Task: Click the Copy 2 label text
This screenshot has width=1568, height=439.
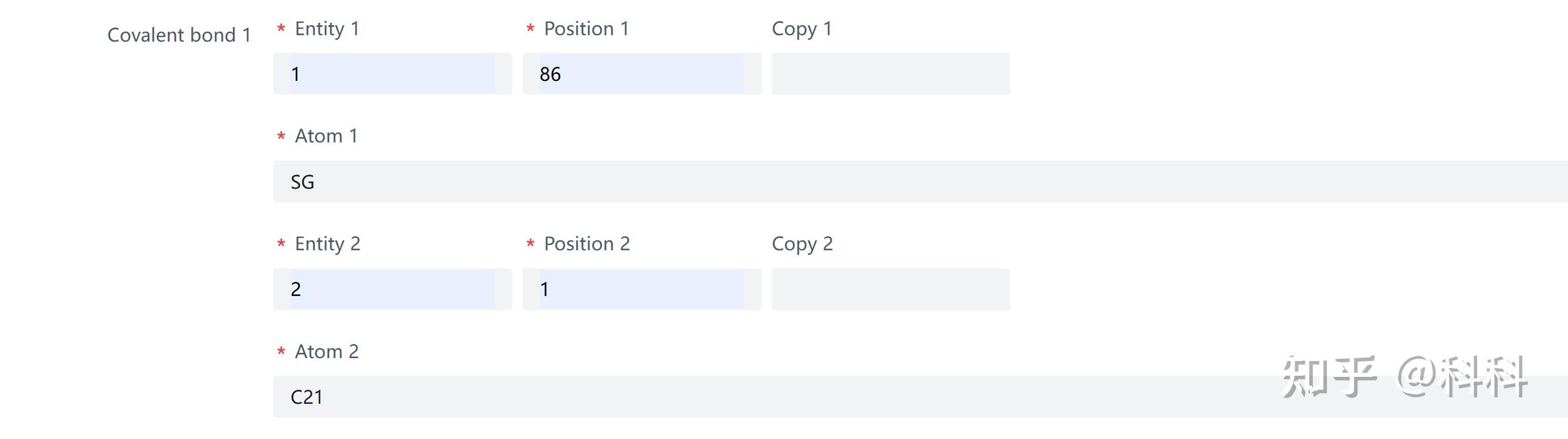Action: 802,244
